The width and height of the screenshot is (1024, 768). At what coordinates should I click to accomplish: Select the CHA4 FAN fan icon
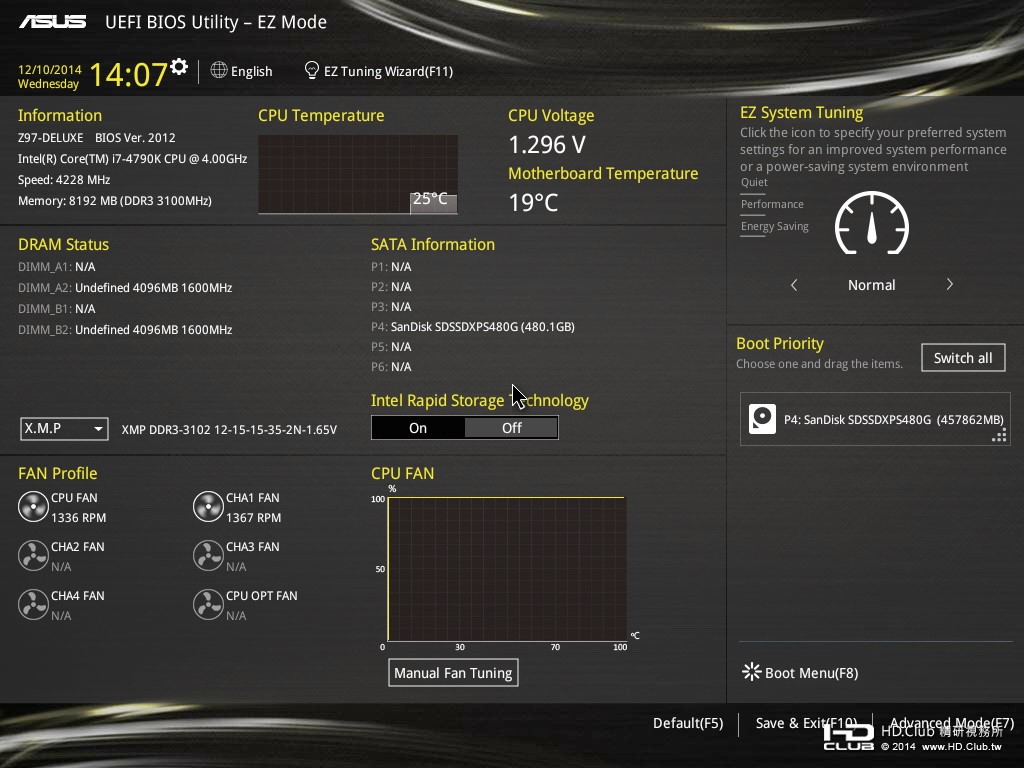tap(33, 605)
